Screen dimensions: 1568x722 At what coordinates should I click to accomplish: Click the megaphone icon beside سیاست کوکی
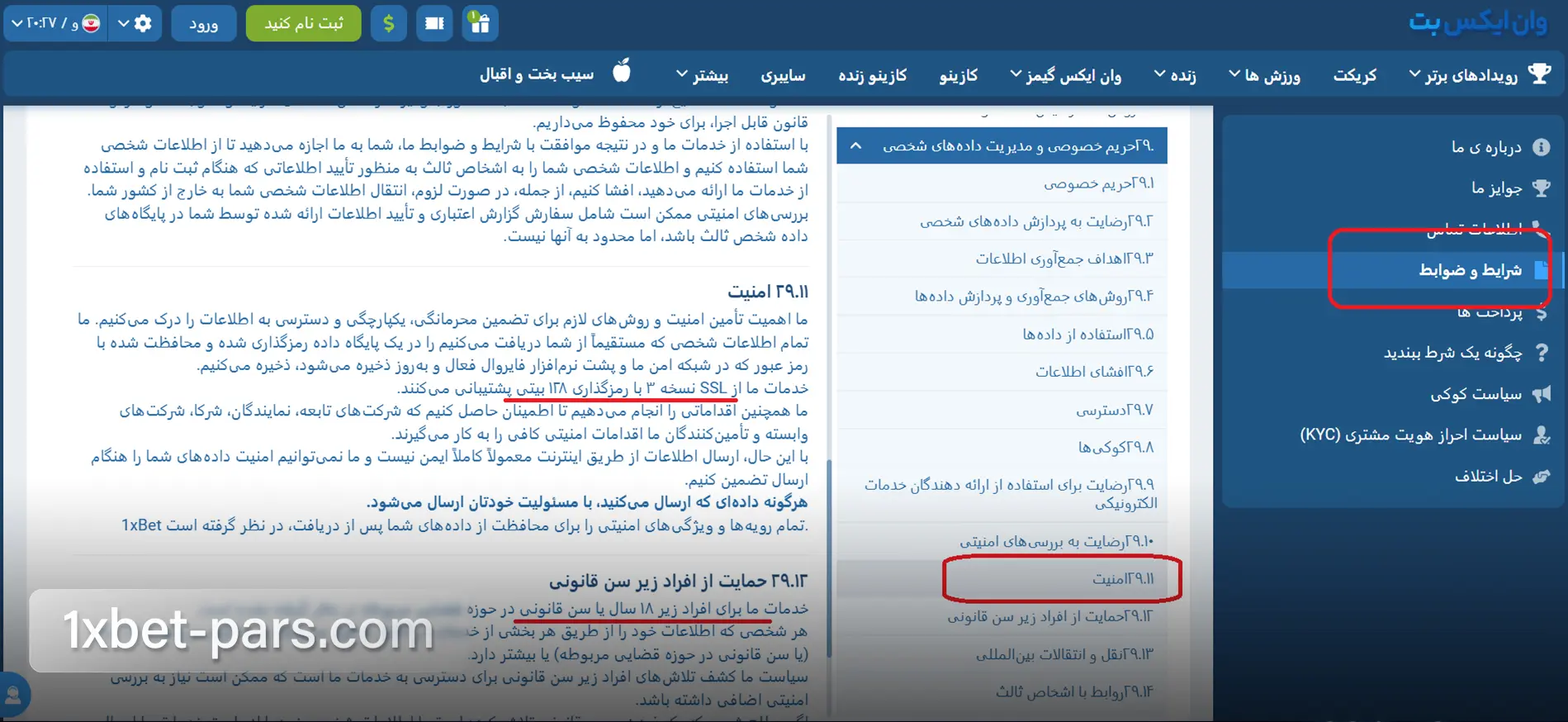[x=1541, y=394]
